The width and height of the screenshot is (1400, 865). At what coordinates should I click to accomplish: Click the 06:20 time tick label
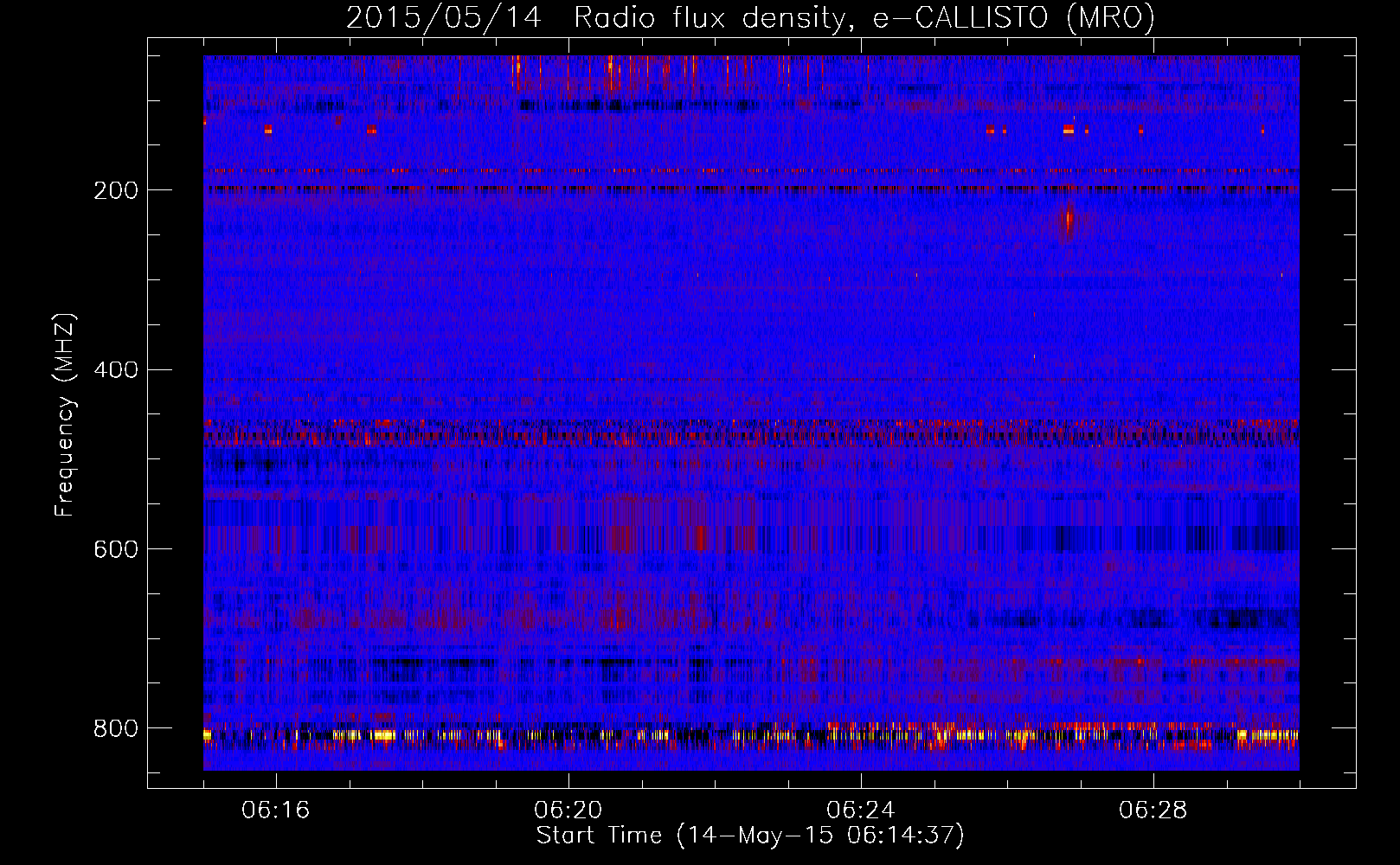pos(568,811)
